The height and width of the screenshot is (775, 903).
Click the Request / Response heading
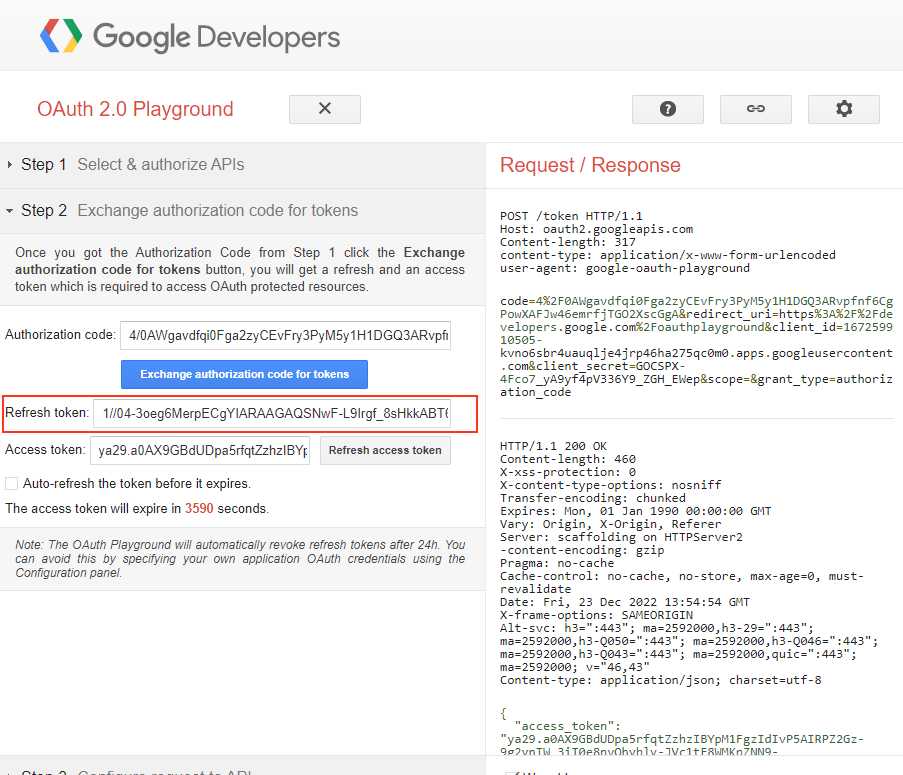coord(590,166)
